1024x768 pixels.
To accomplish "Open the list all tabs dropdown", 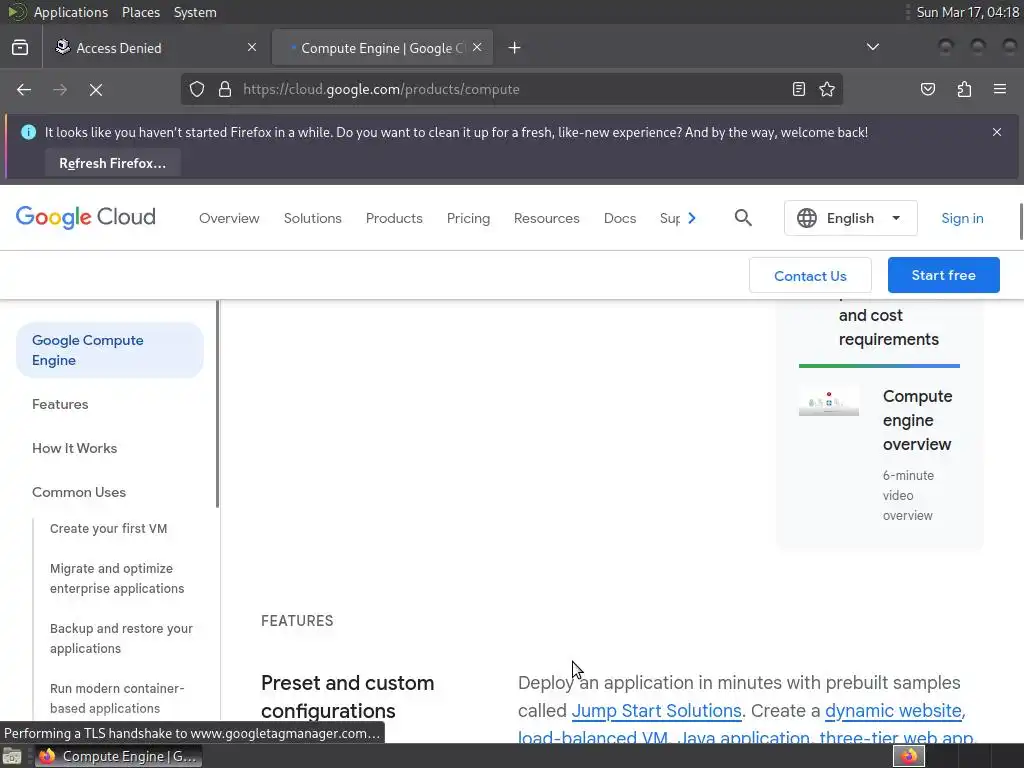I will 872,47.
